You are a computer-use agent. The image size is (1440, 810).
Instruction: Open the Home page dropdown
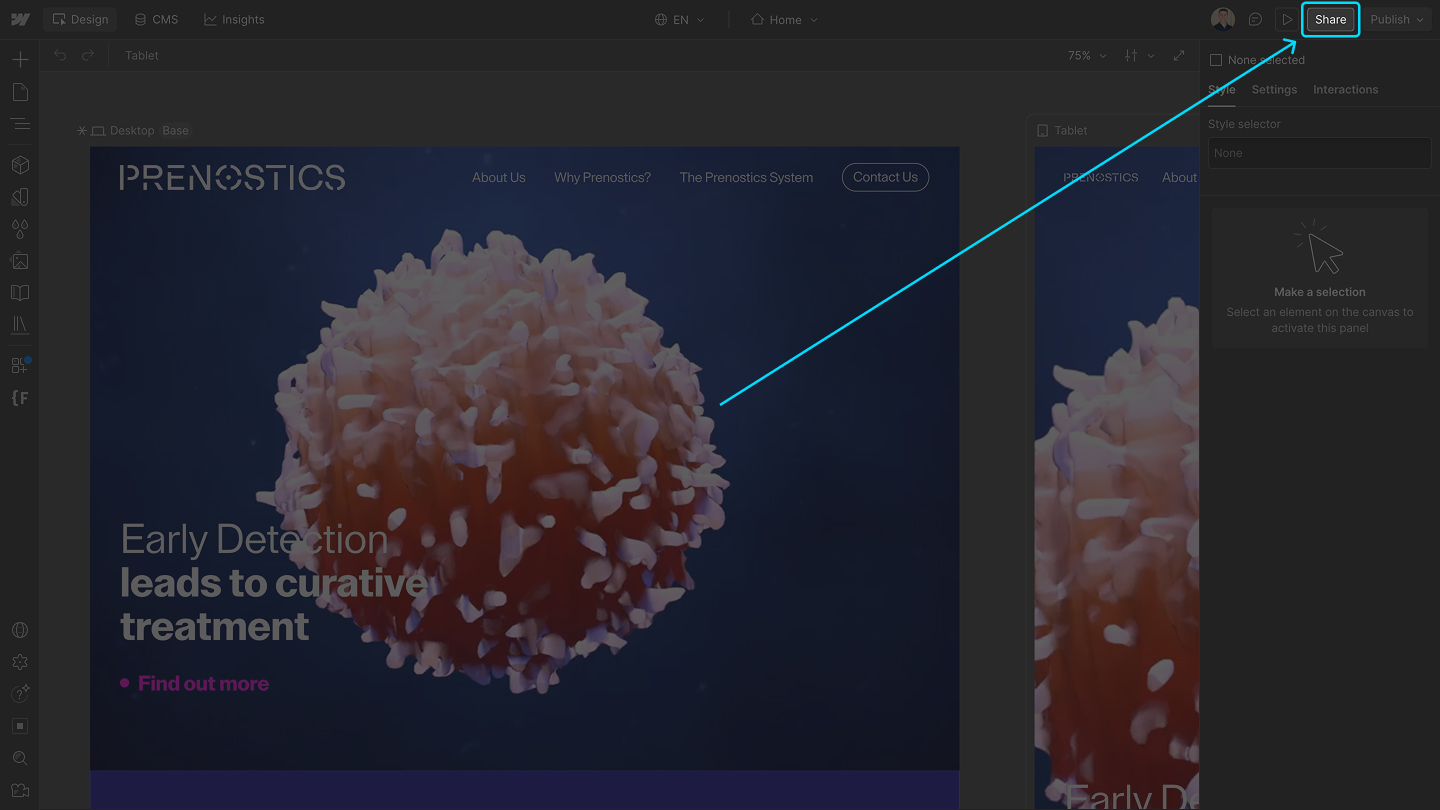click(x=784, y=20)
